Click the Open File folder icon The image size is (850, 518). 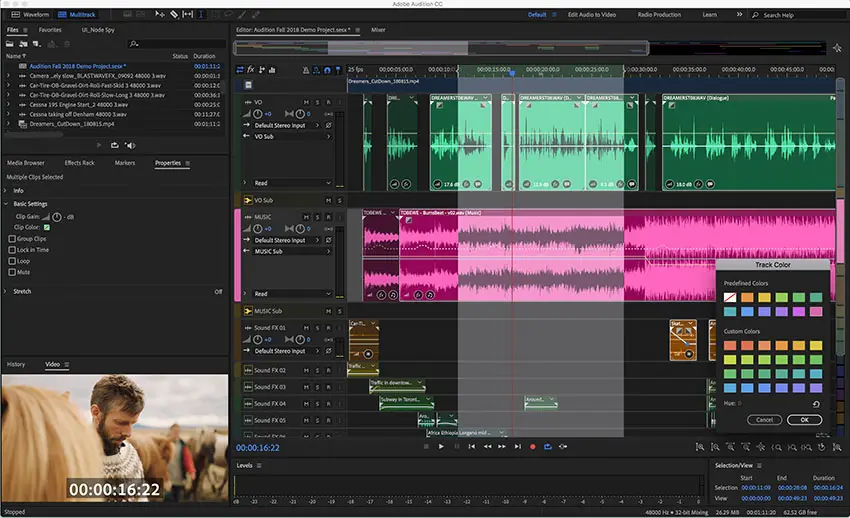pyautogui.click(x=10, y=44)
